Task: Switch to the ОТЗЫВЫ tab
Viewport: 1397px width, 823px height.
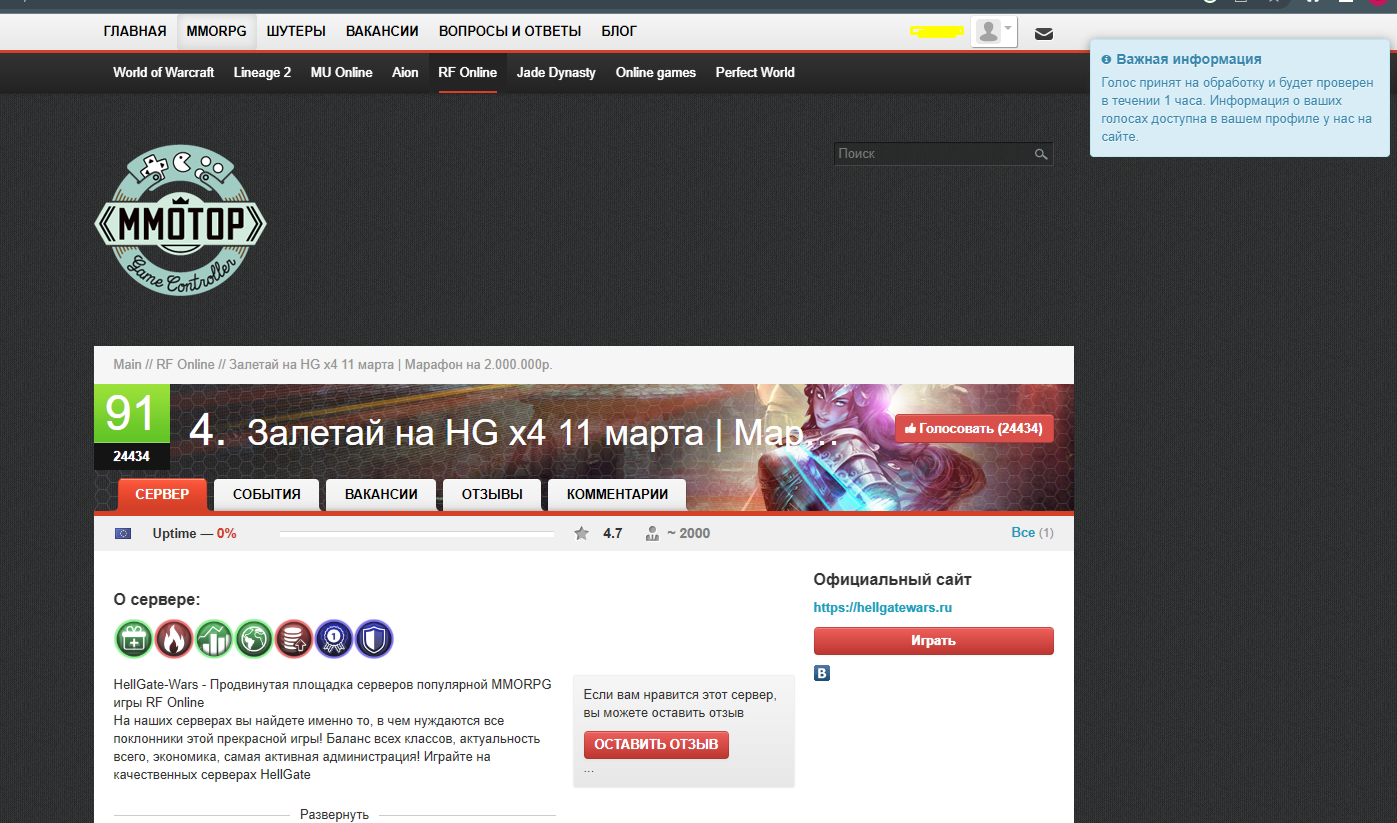Action: [x=492, y=494]
